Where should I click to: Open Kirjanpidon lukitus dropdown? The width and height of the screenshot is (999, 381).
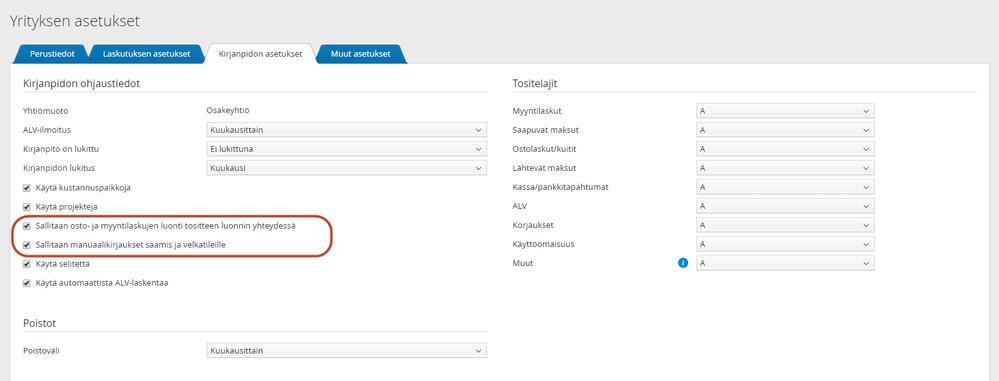347,168
